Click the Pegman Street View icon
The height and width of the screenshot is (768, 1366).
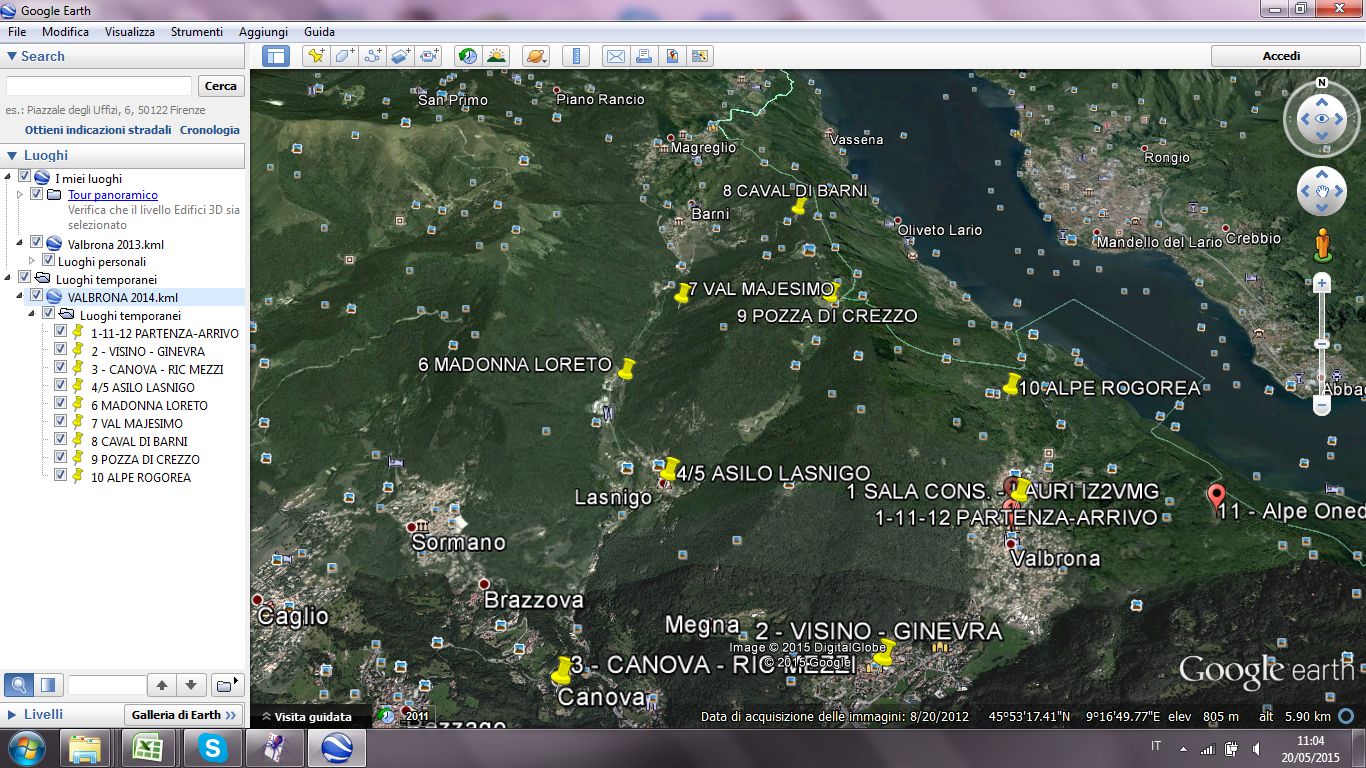(1322, 244)
